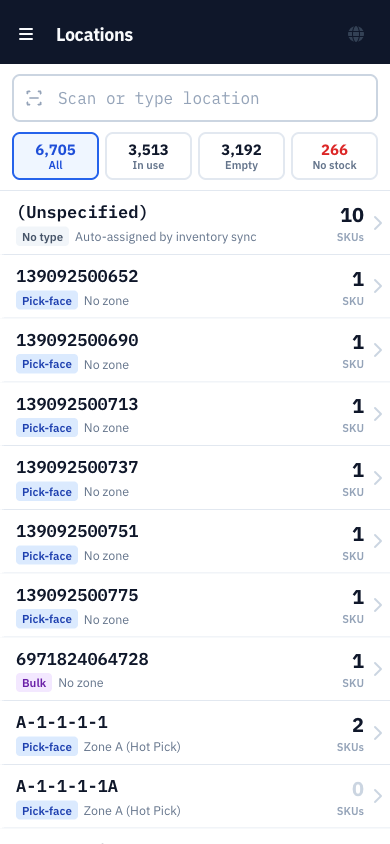Select the All 6,705 filter tab
Screen dimensions: 390x844
[55, 156]
